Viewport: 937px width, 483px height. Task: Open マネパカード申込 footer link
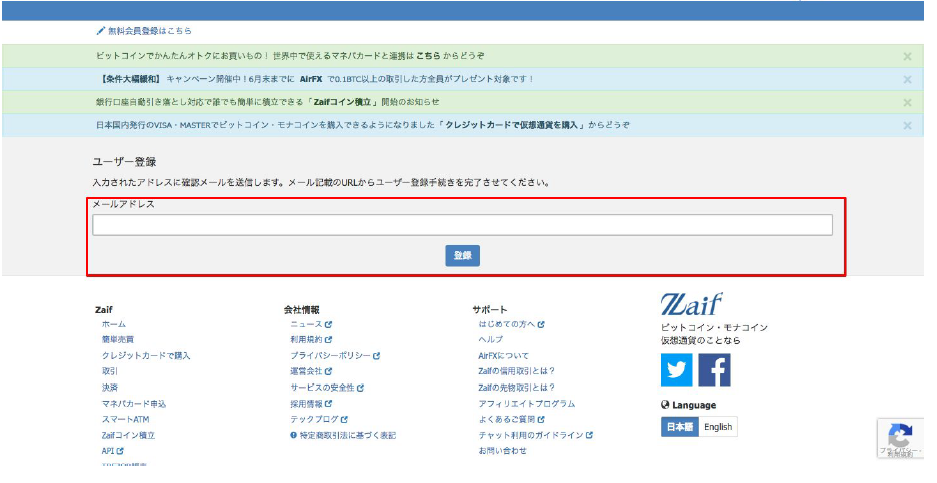point(134,403)
